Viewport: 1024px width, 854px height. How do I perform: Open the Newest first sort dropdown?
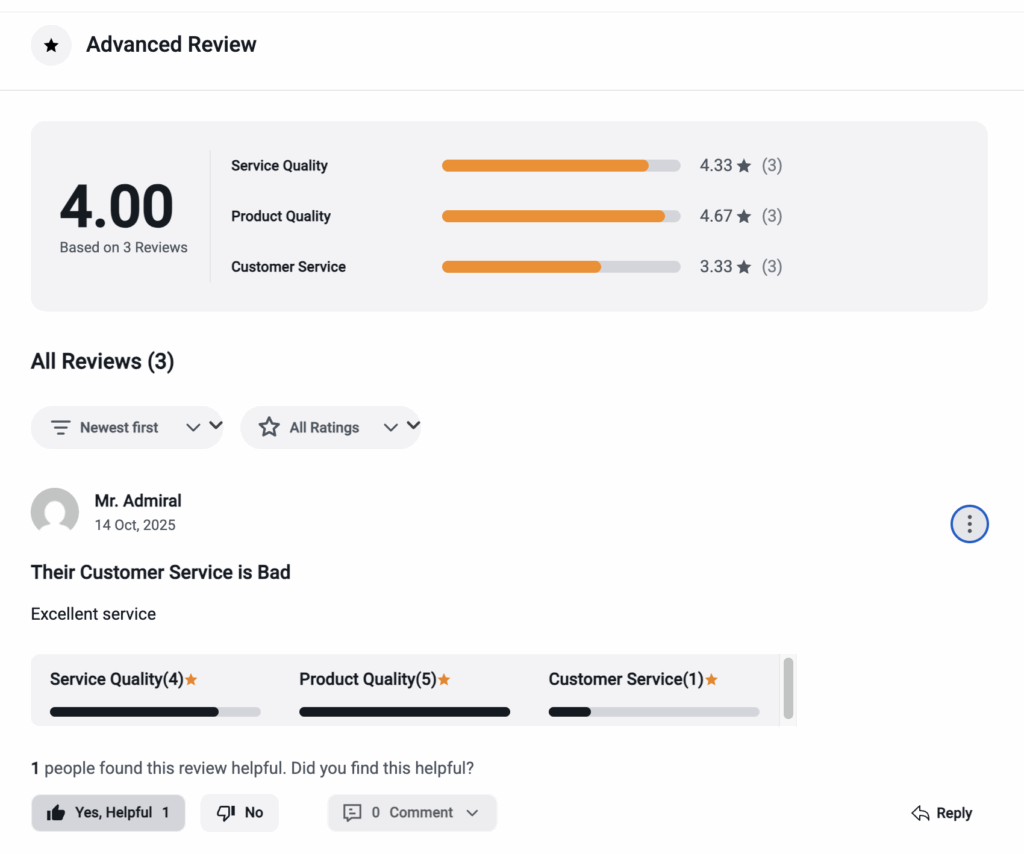tap(127, 428)
